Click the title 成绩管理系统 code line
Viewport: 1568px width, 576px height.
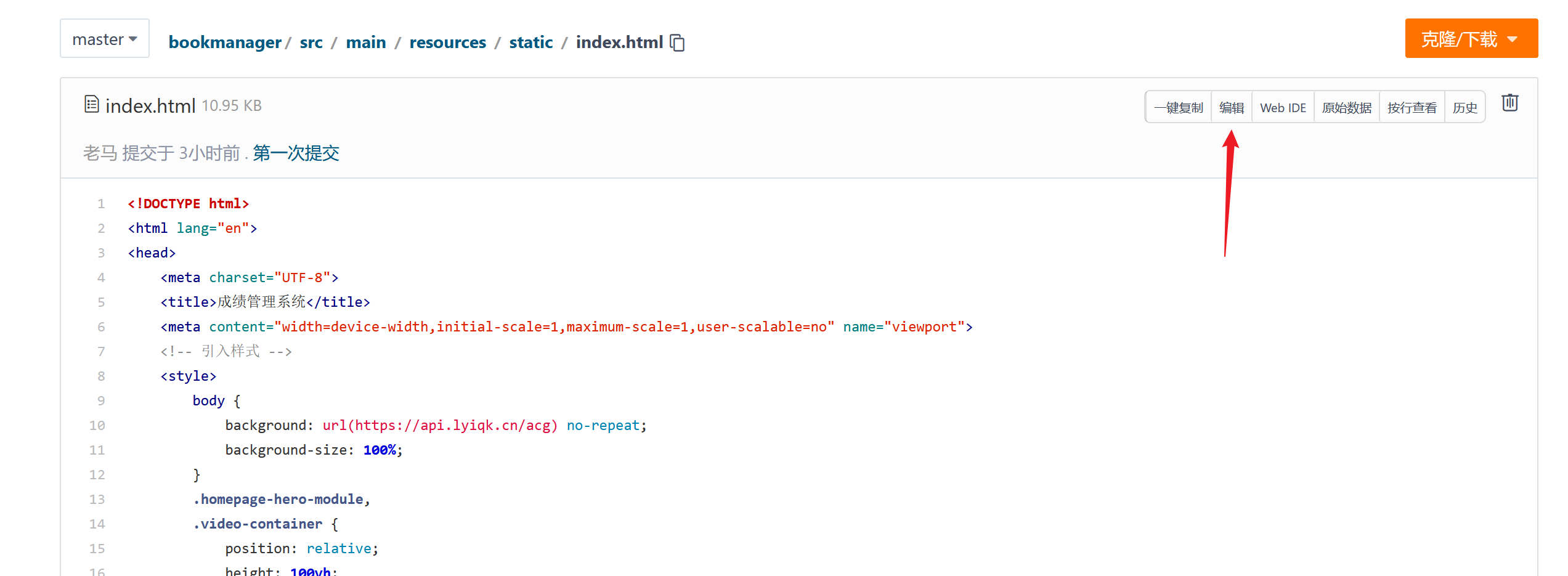[266, 302]
